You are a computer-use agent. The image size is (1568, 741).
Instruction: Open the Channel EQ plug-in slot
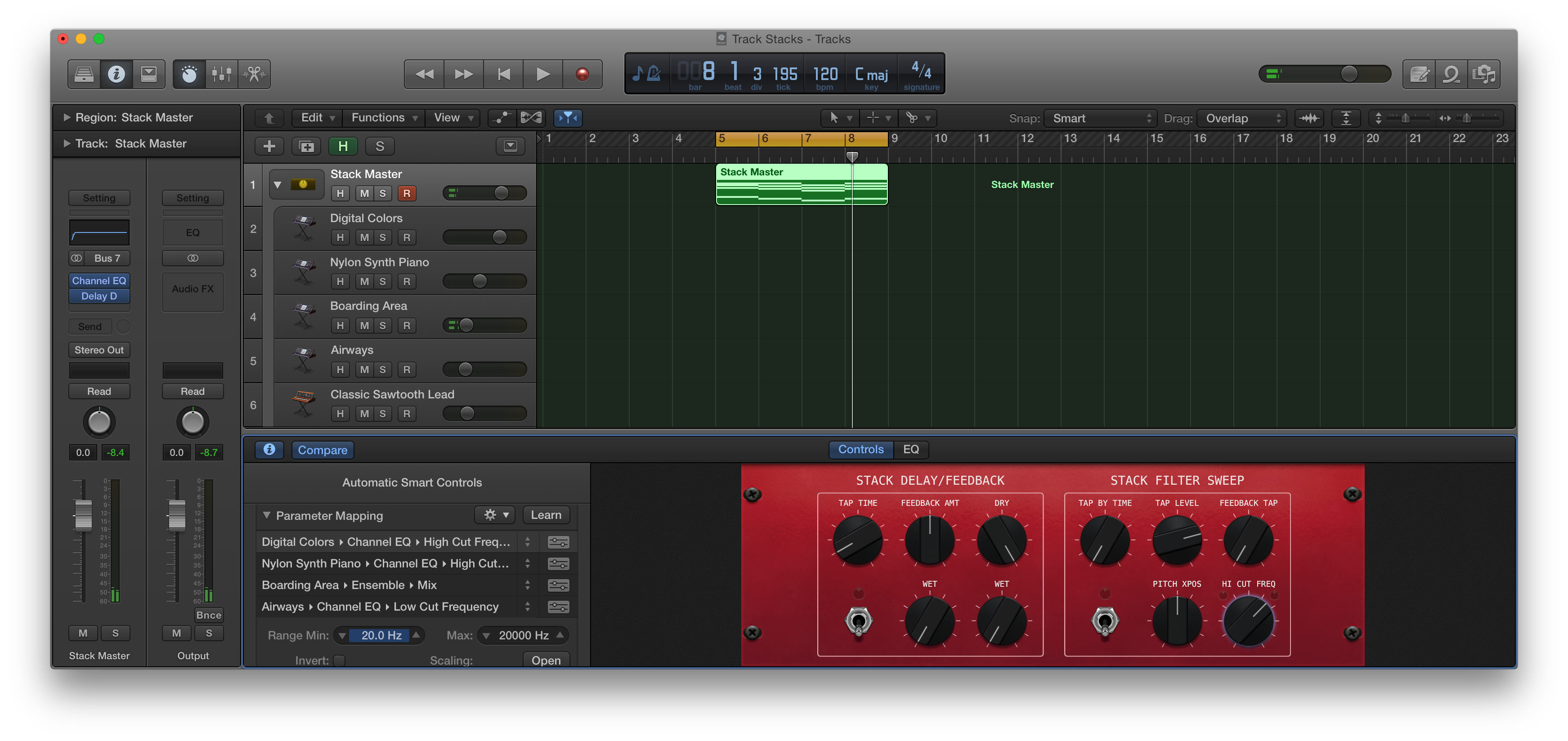[x=99, y=281]
